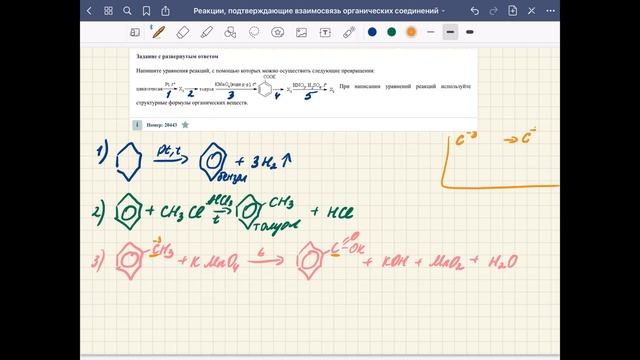Open the share/export icon
The height and width of the screenshot is (360, 640).
coord(165,11)
